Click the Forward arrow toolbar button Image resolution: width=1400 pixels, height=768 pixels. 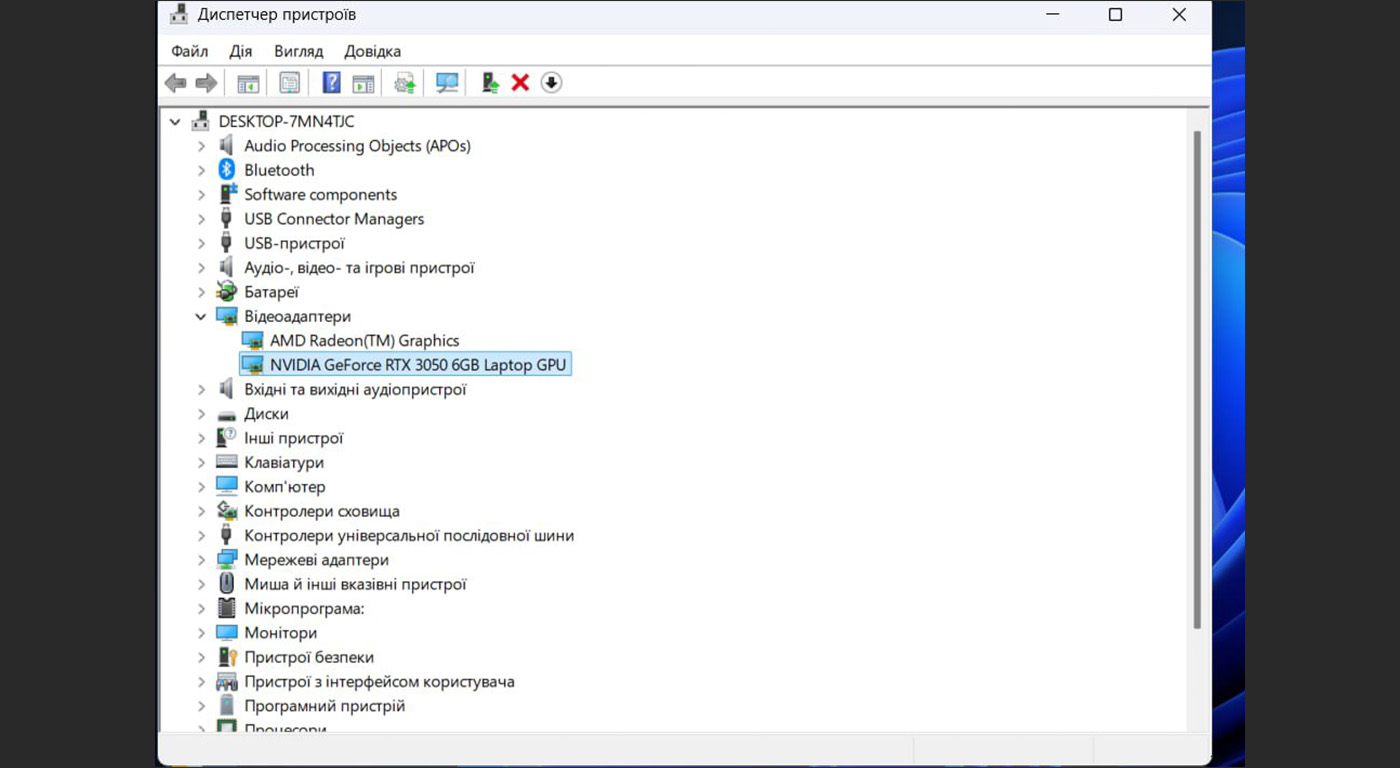pyautogui.click(x=206, y=83)
